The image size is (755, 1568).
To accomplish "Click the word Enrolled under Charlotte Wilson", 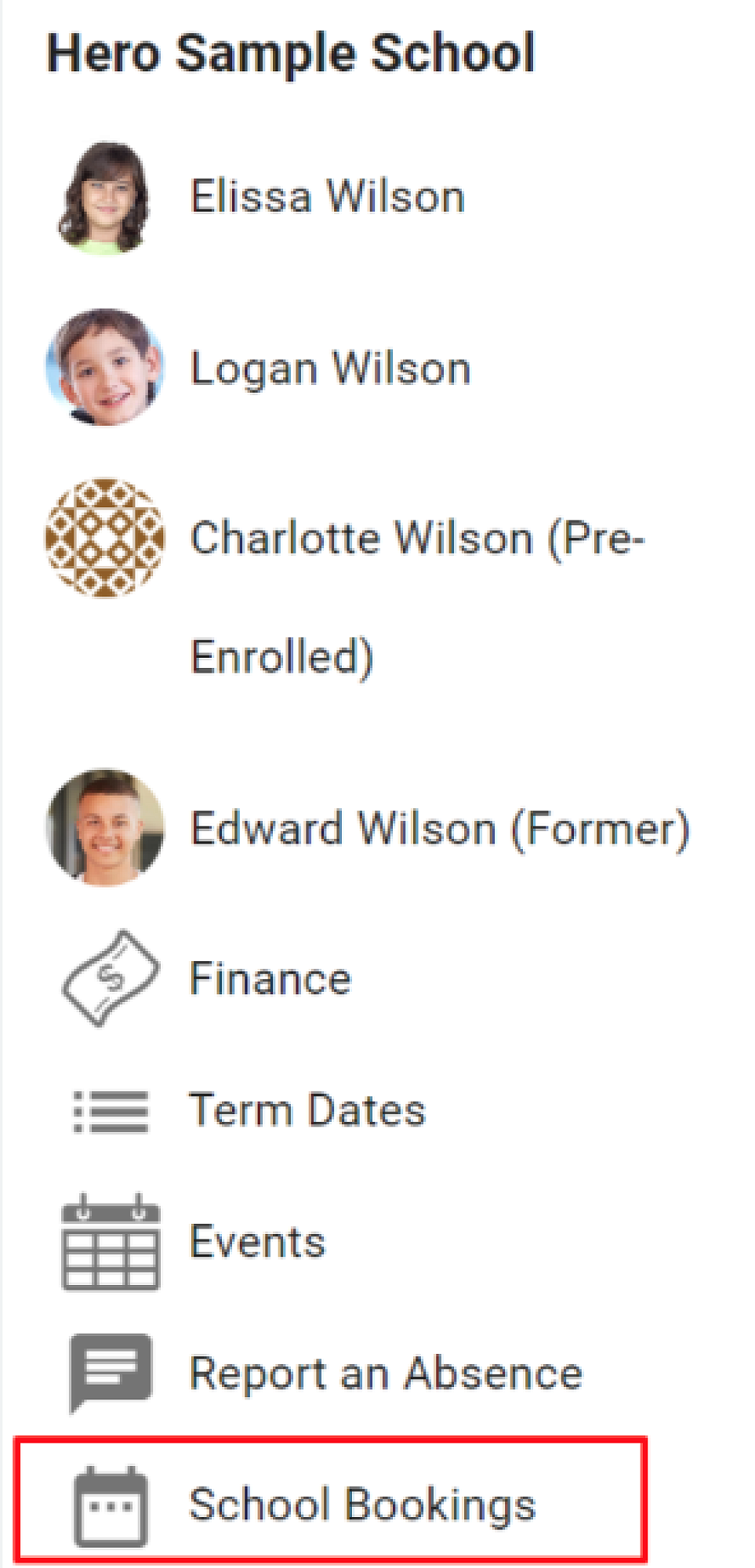I will (282, 657).
